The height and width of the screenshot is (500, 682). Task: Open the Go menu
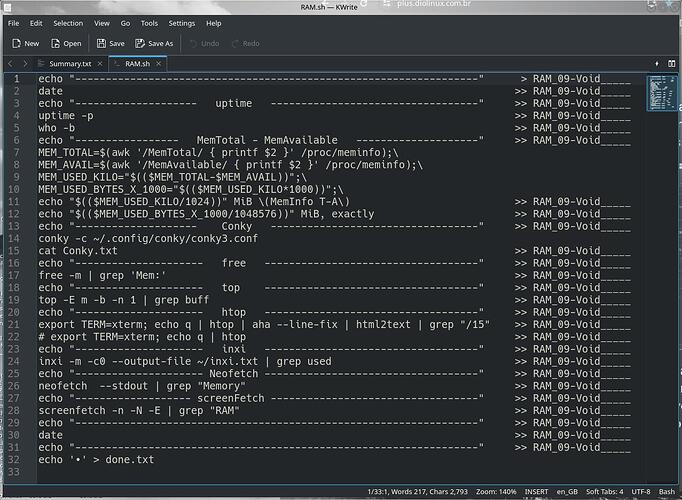(x=125, y=23)
